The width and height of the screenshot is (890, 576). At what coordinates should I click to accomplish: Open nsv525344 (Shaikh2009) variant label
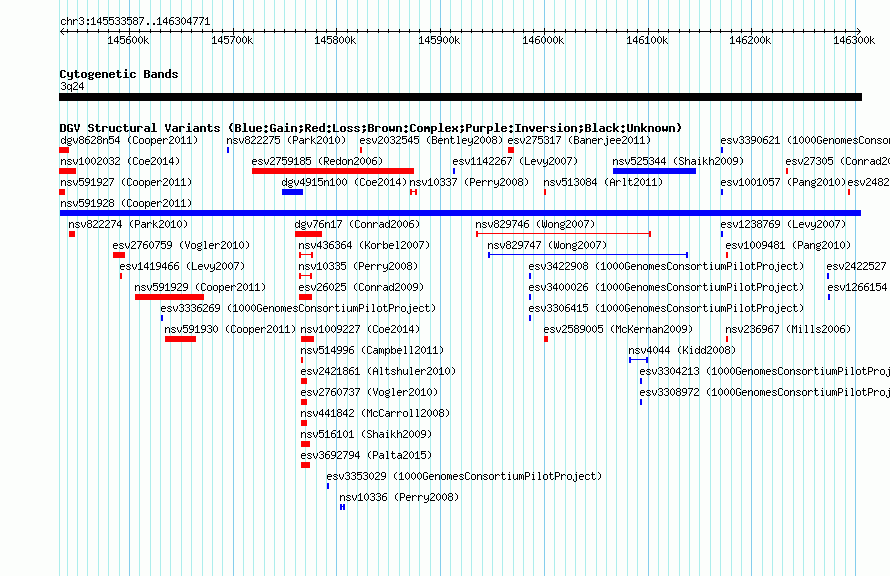point(678,161)
